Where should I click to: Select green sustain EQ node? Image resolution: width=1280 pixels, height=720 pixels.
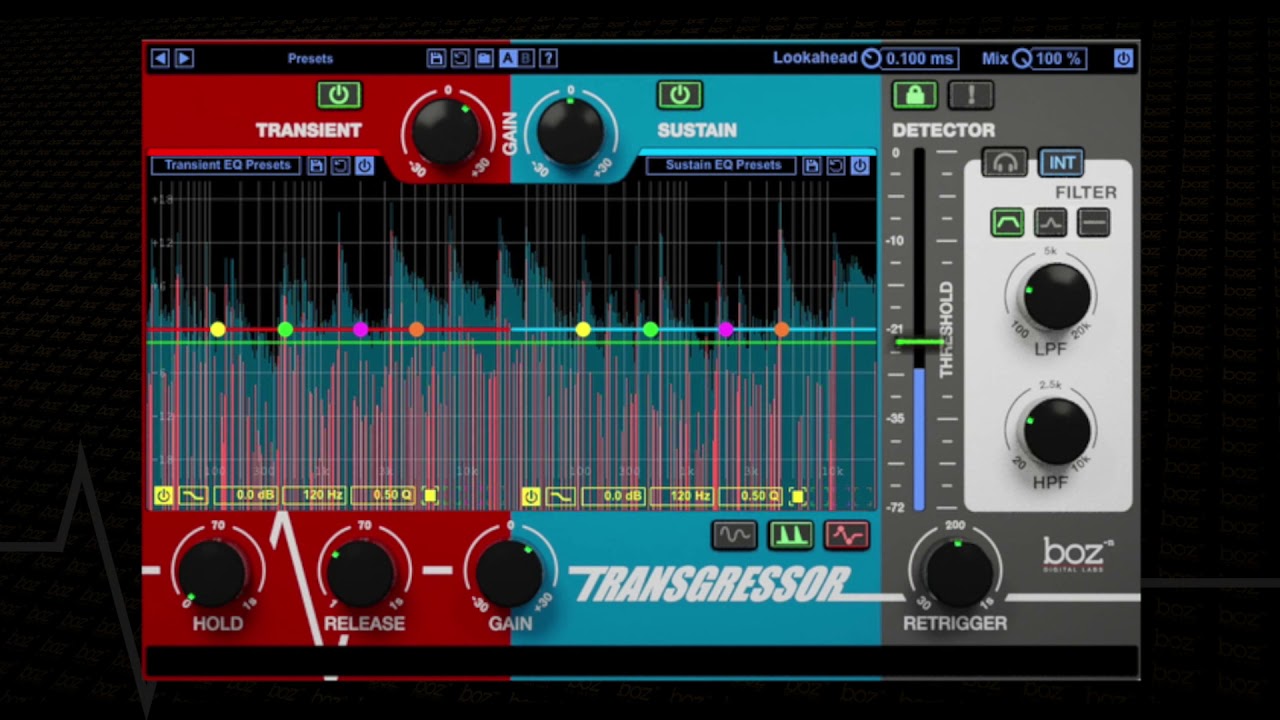pos(651,329)
